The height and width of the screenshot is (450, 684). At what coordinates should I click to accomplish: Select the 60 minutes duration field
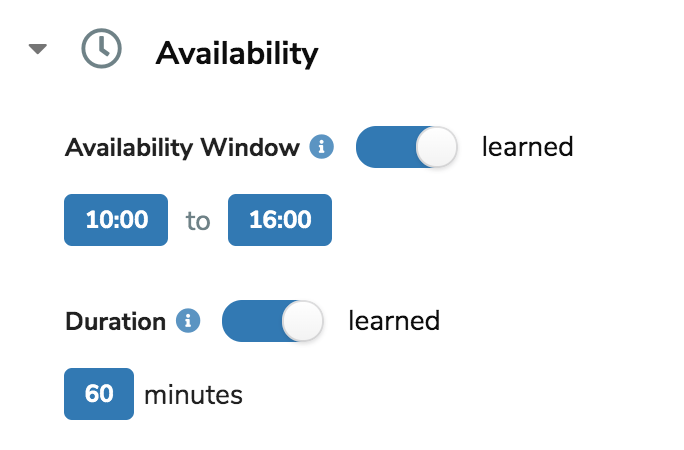pyautogui.click(x=99, y=394)
